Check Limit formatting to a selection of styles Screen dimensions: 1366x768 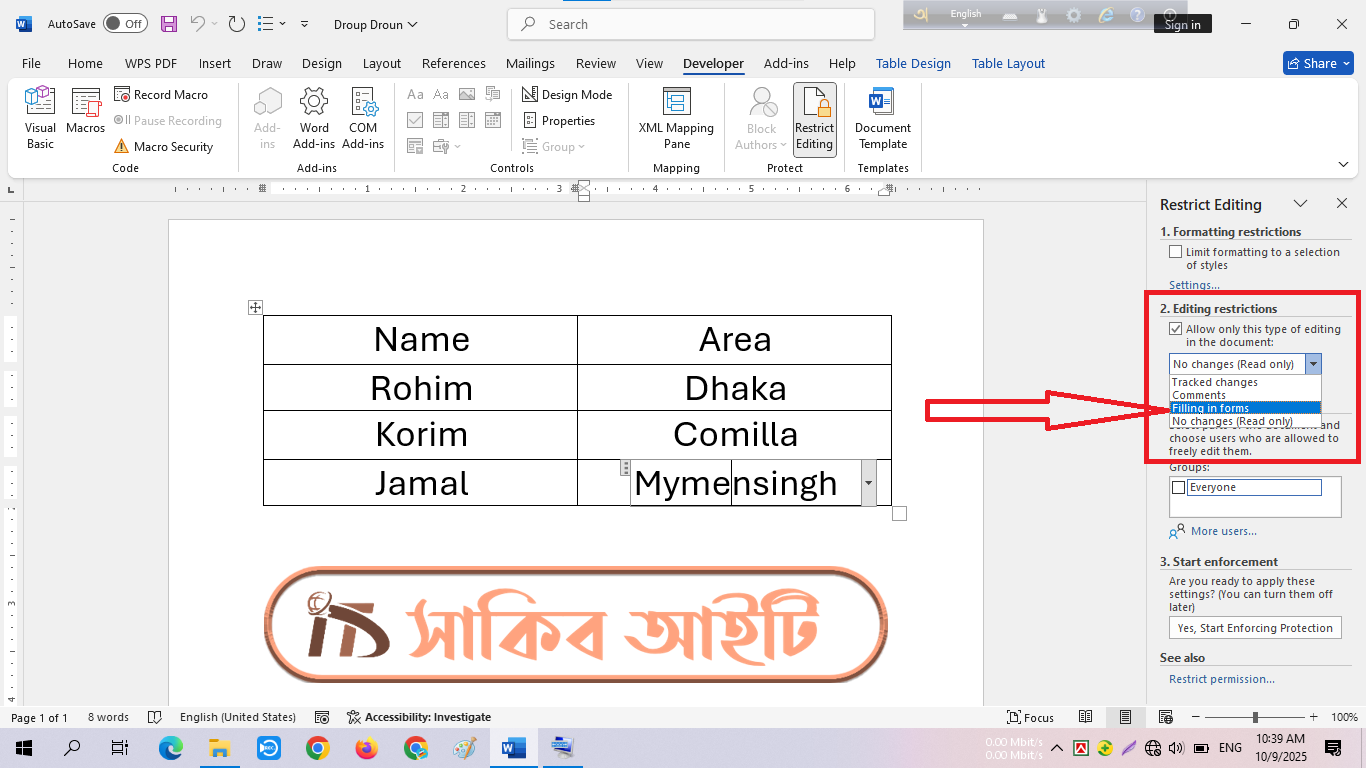point(1176,252)
